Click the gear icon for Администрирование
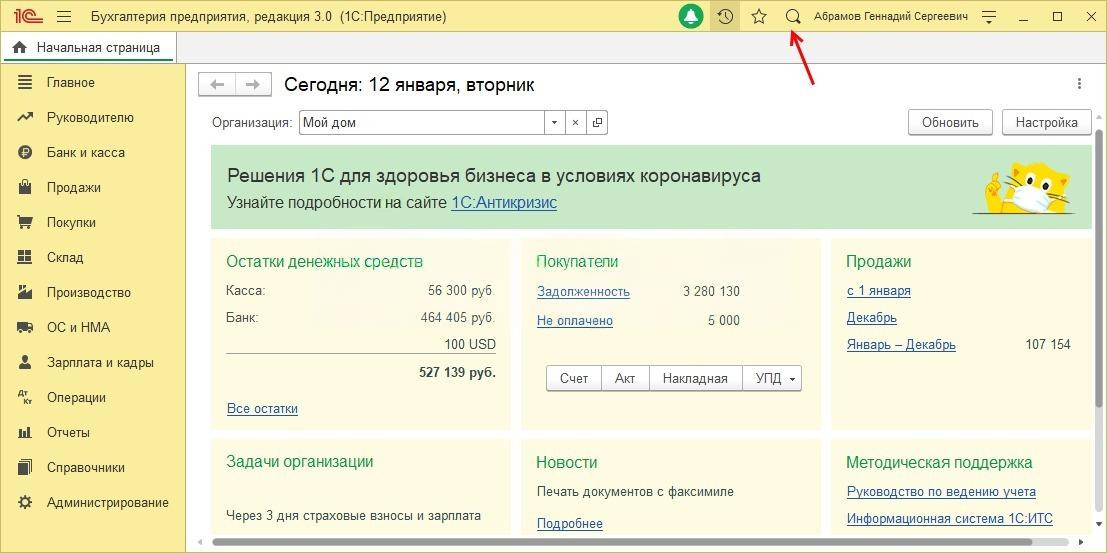The height and width of the screenshot is (553, 1107). 25,503
